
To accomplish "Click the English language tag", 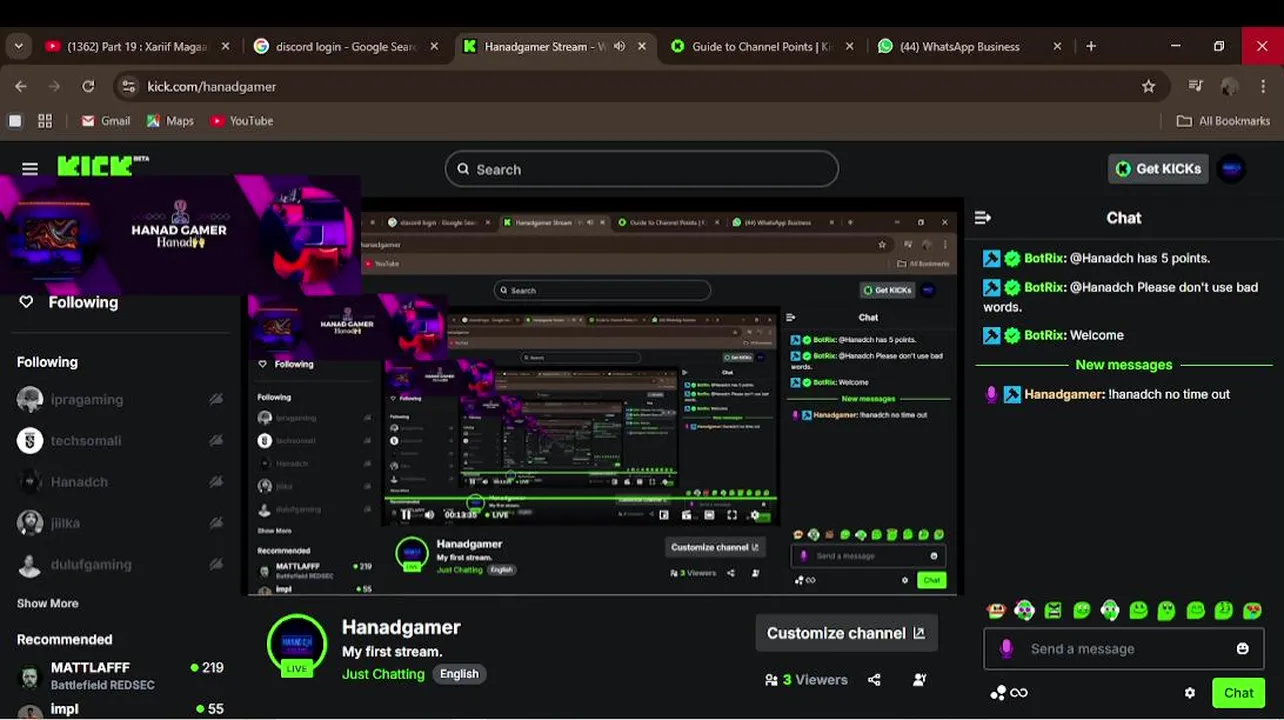I will pos(459,674).
